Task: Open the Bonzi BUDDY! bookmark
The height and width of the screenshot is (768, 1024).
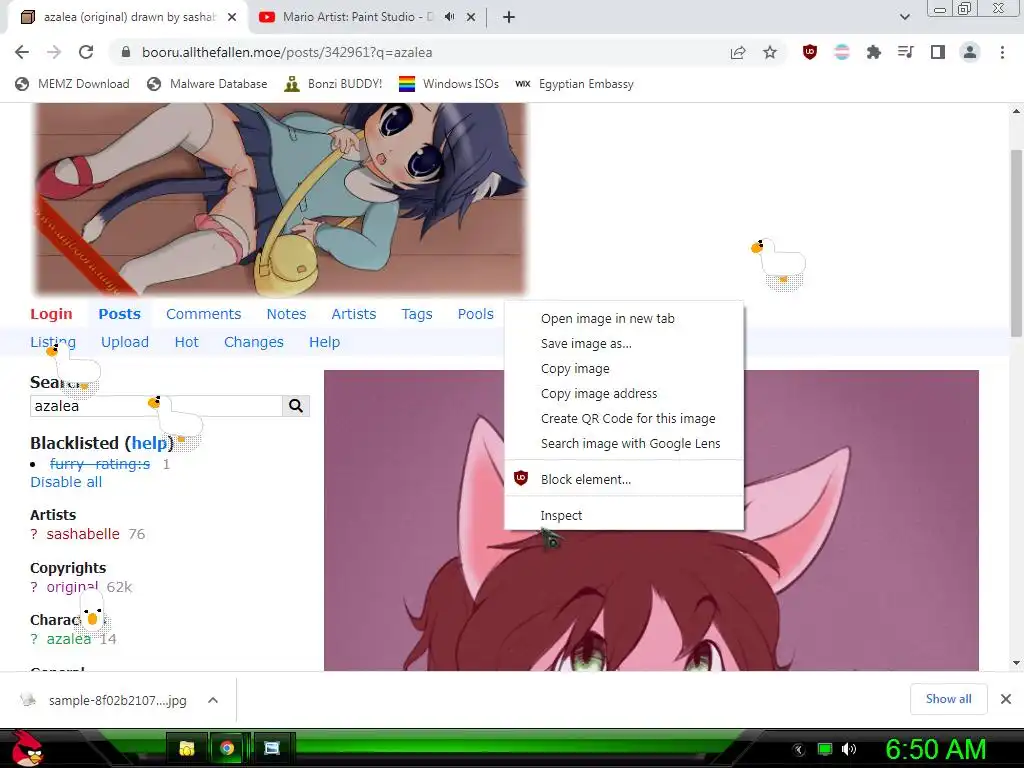Action: [333, 84]
